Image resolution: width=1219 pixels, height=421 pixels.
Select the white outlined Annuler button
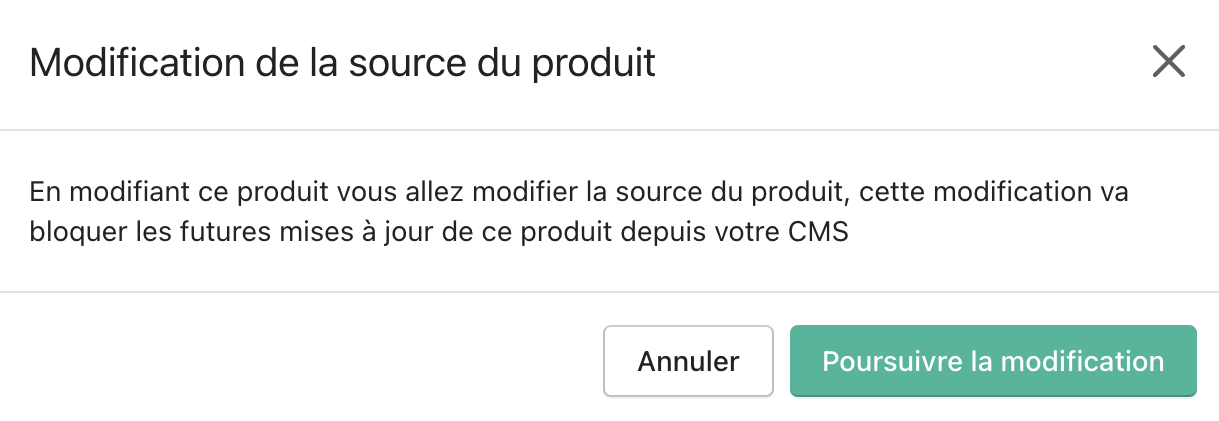688,361
